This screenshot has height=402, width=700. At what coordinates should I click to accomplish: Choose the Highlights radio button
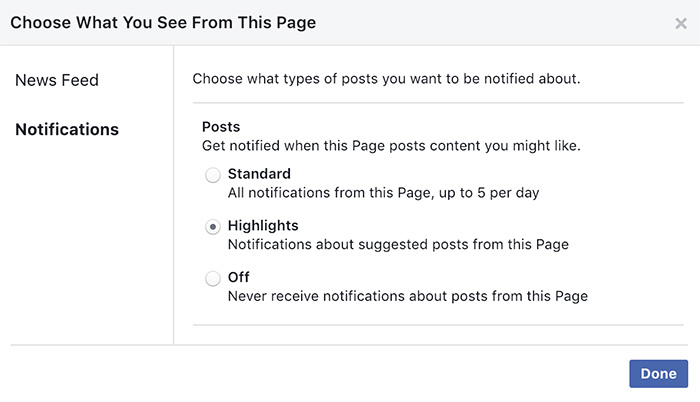[212, 227]
